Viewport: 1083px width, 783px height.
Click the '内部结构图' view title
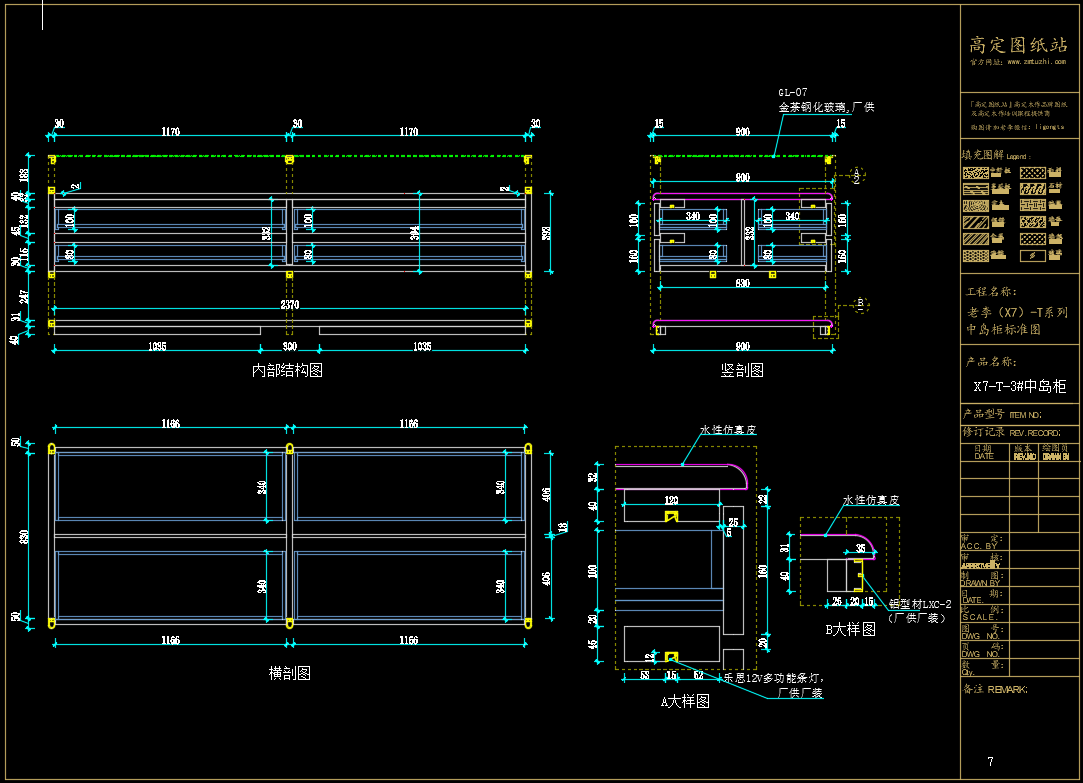[287, 371]
